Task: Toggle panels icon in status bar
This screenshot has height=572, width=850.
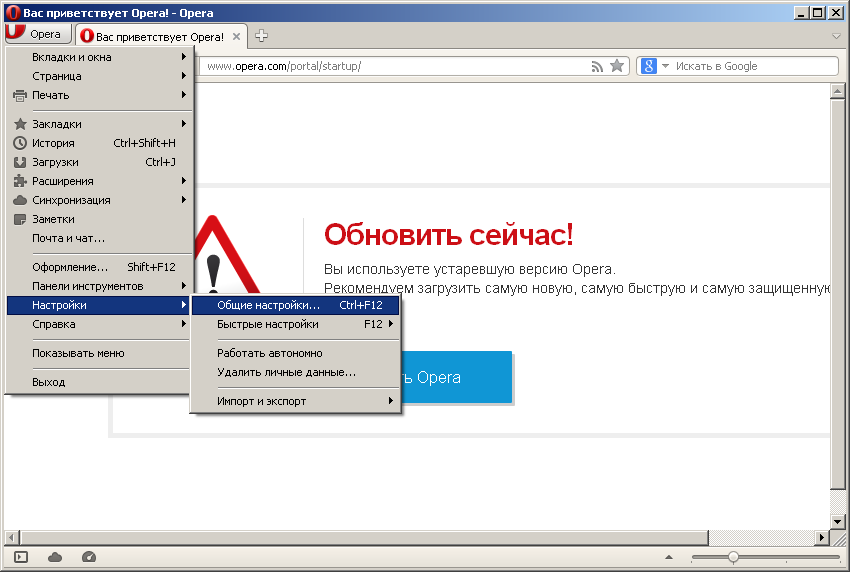Action: pyautogui.click(x=21, y=557)
